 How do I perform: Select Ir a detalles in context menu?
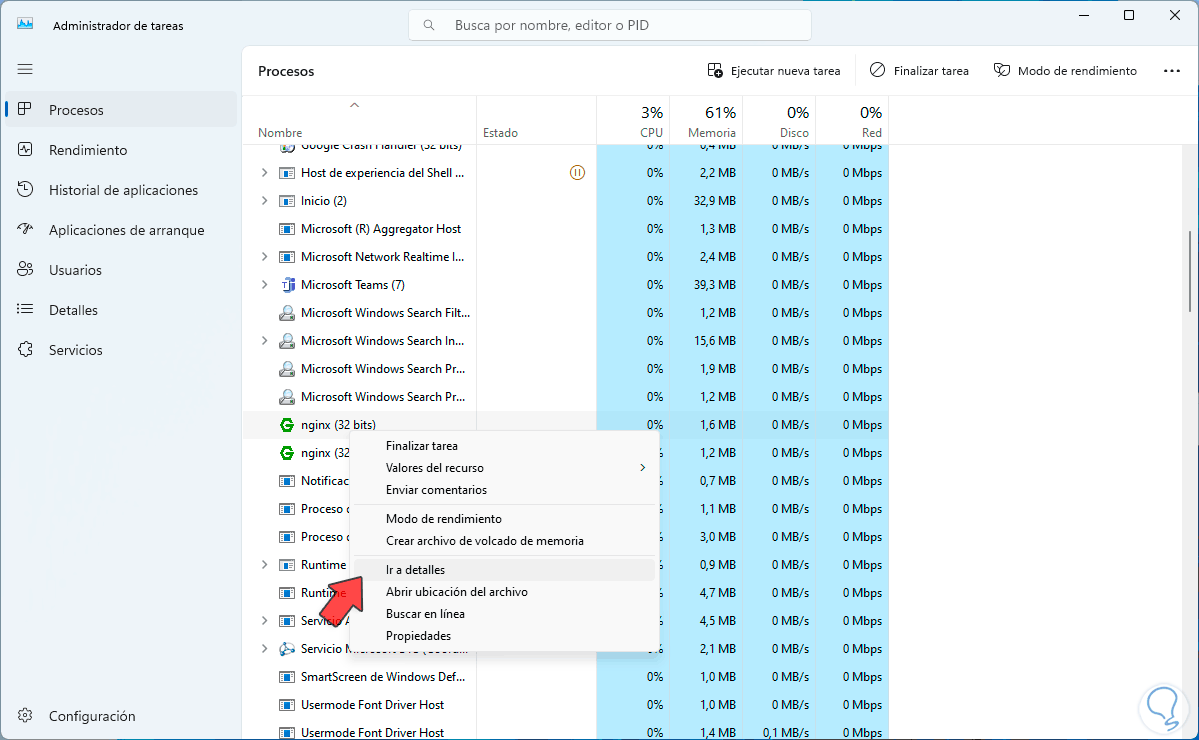pos(415,570)
